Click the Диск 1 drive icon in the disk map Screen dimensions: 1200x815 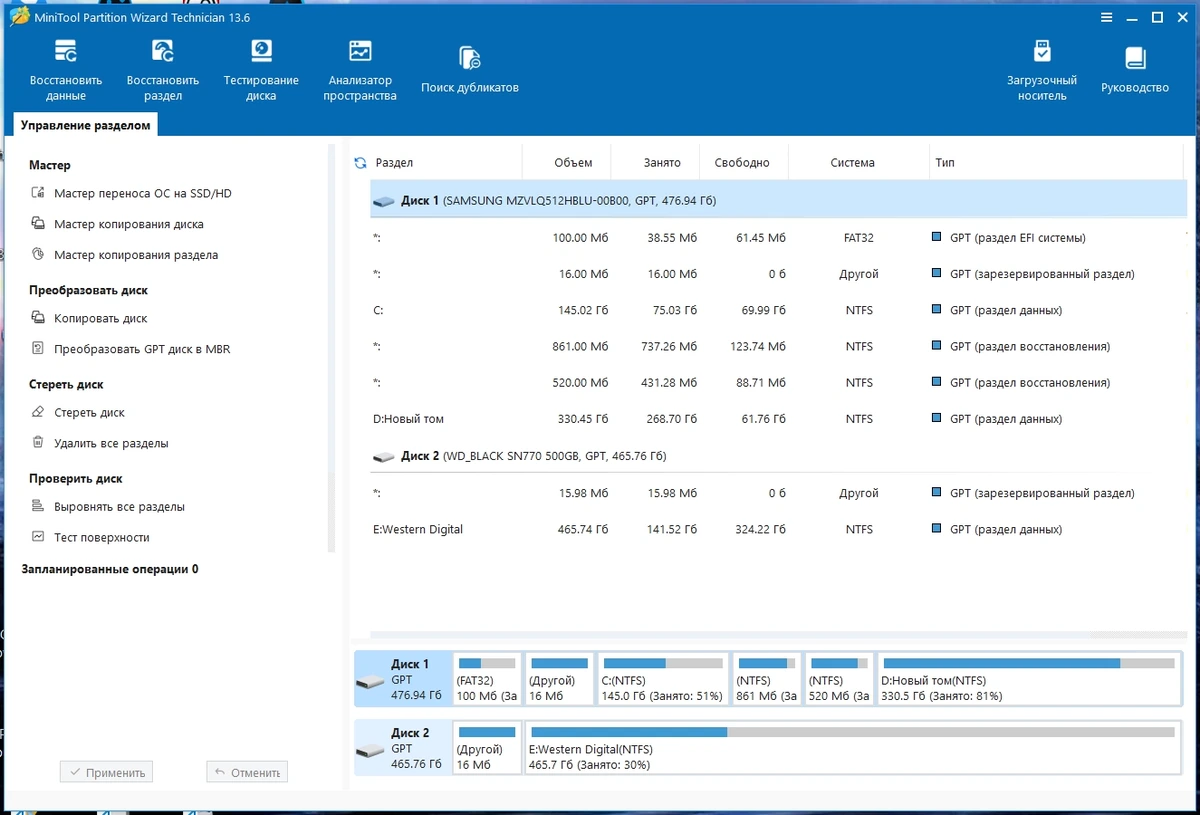(x=370, y=682)
